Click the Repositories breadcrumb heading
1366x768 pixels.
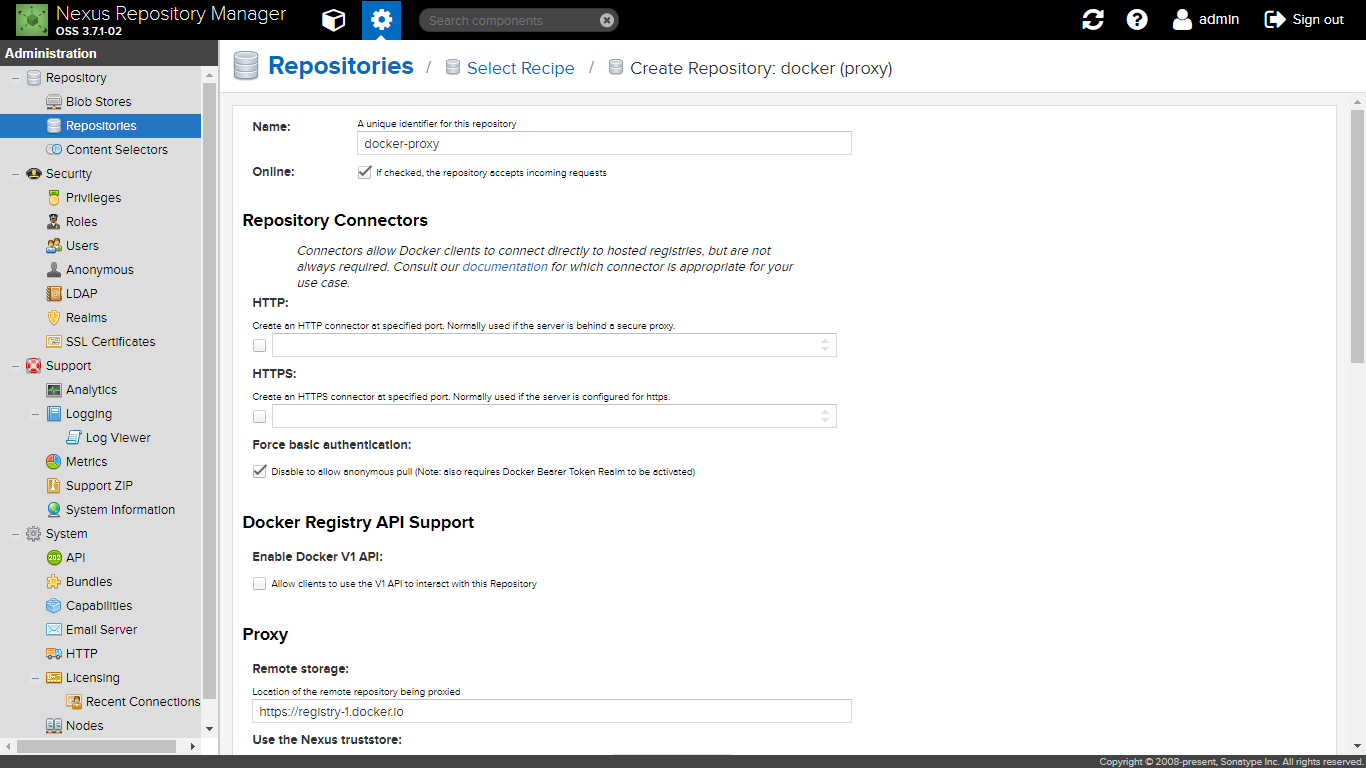(341, 66)
